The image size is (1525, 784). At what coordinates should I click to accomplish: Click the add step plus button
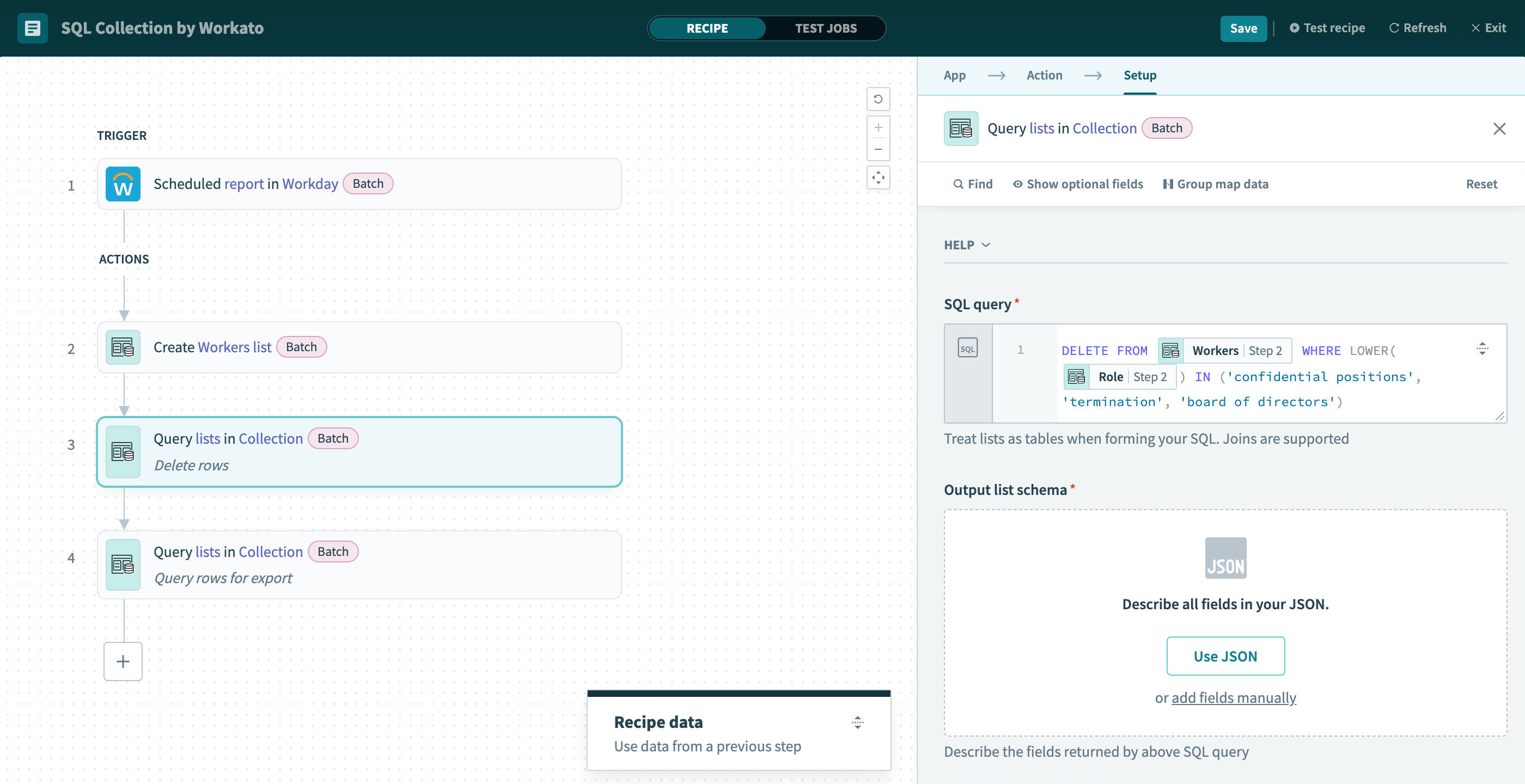pos(123,661)
